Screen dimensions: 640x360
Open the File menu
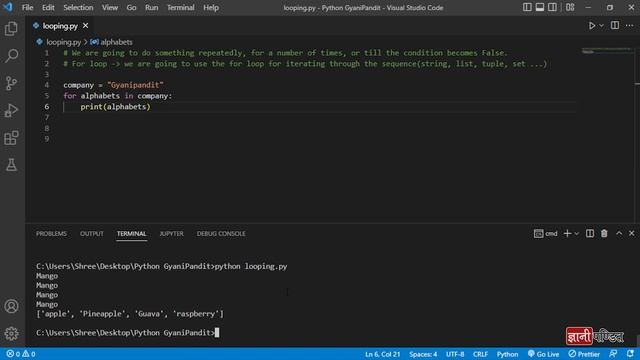(27, 7)
